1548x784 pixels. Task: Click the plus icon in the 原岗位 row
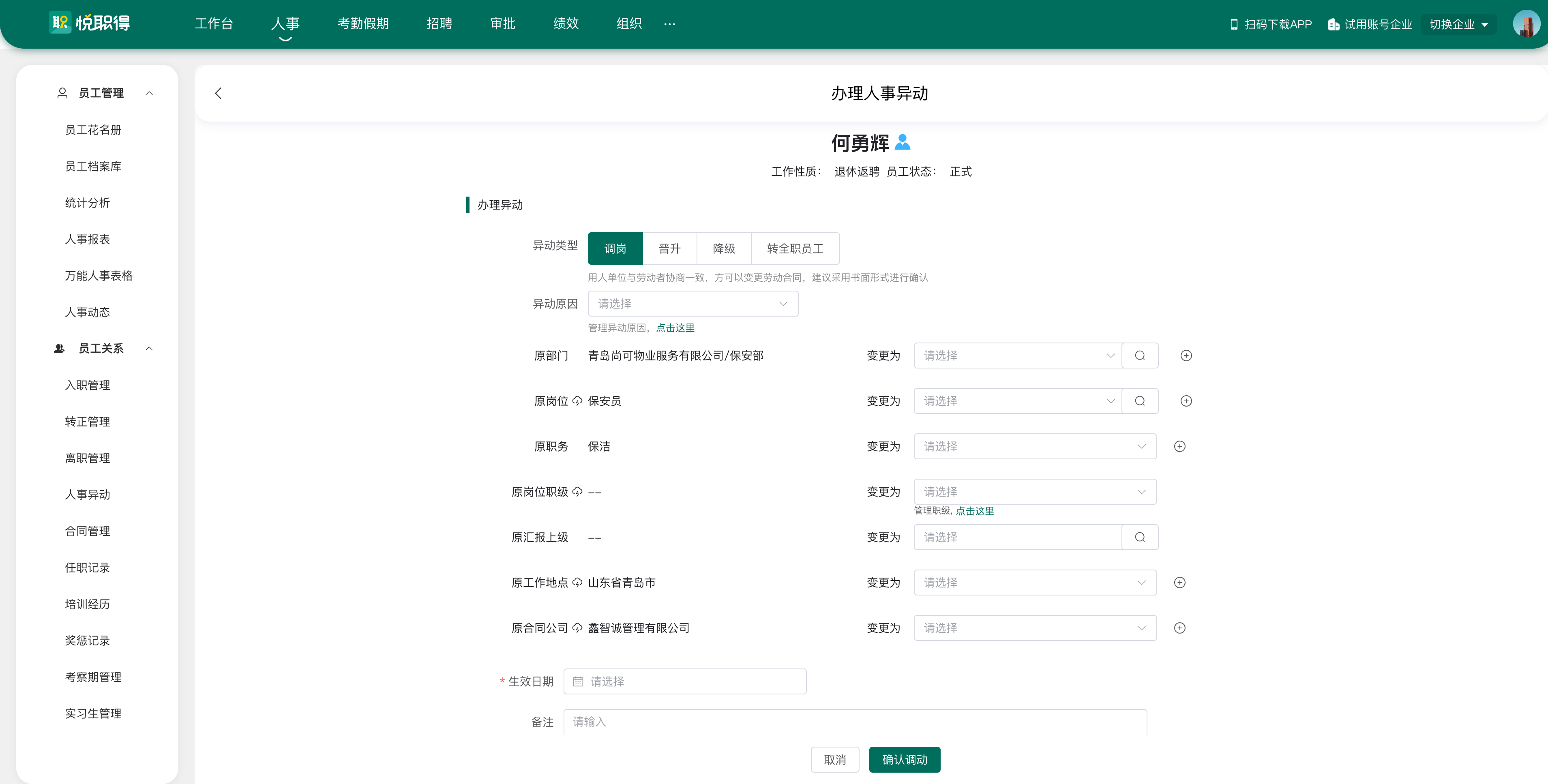click(x=1186, y=401)
